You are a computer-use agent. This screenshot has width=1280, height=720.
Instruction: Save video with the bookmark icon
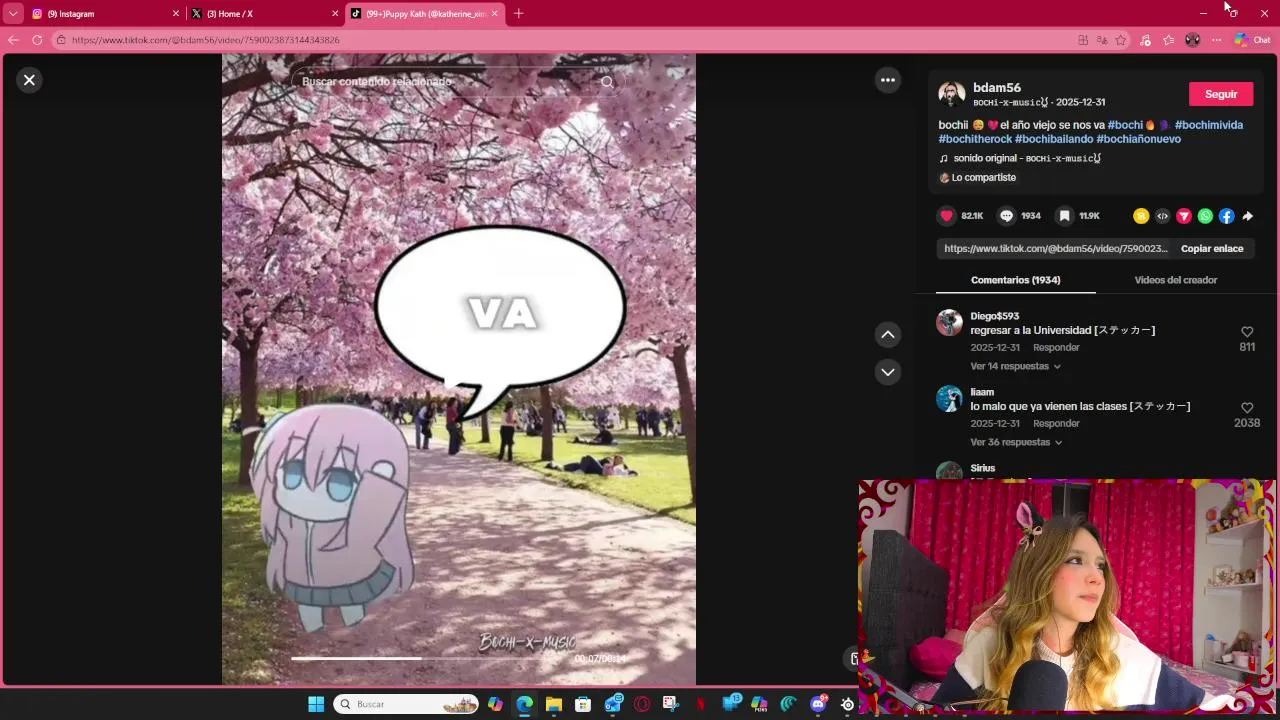click(1065, 216)
